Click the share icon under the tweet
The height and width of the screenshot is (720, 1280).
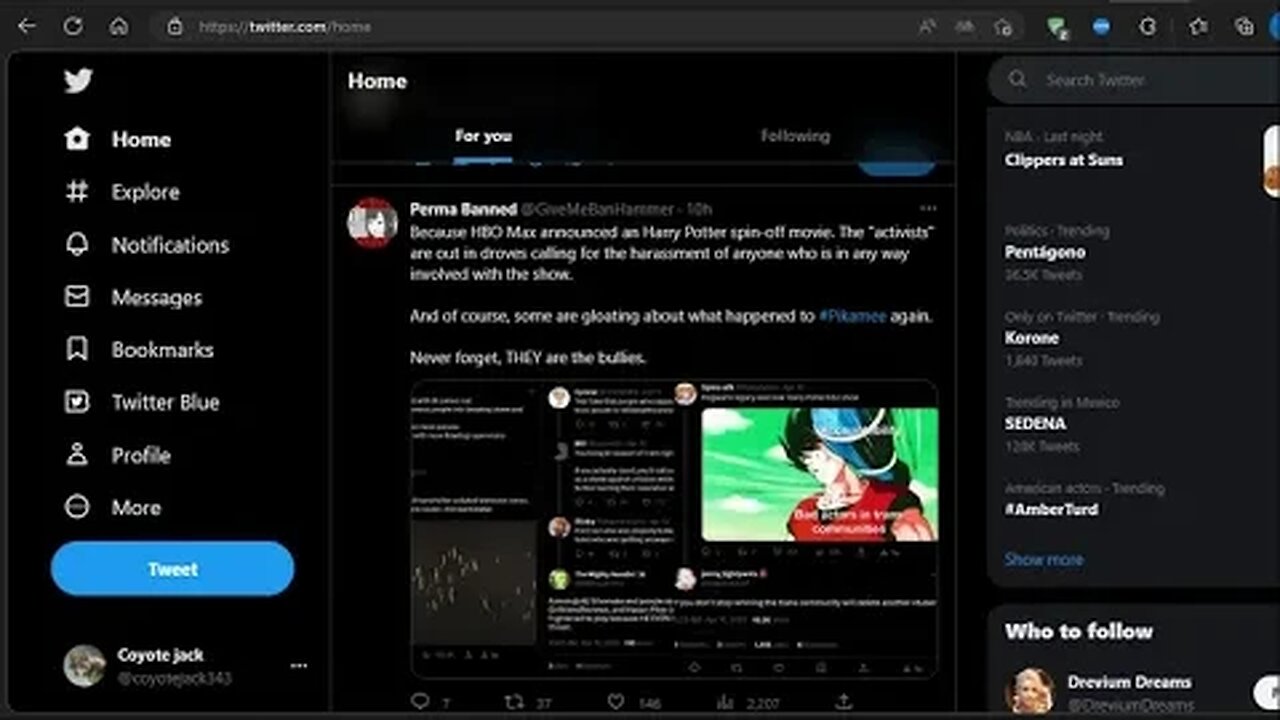[x=843, y=702]
